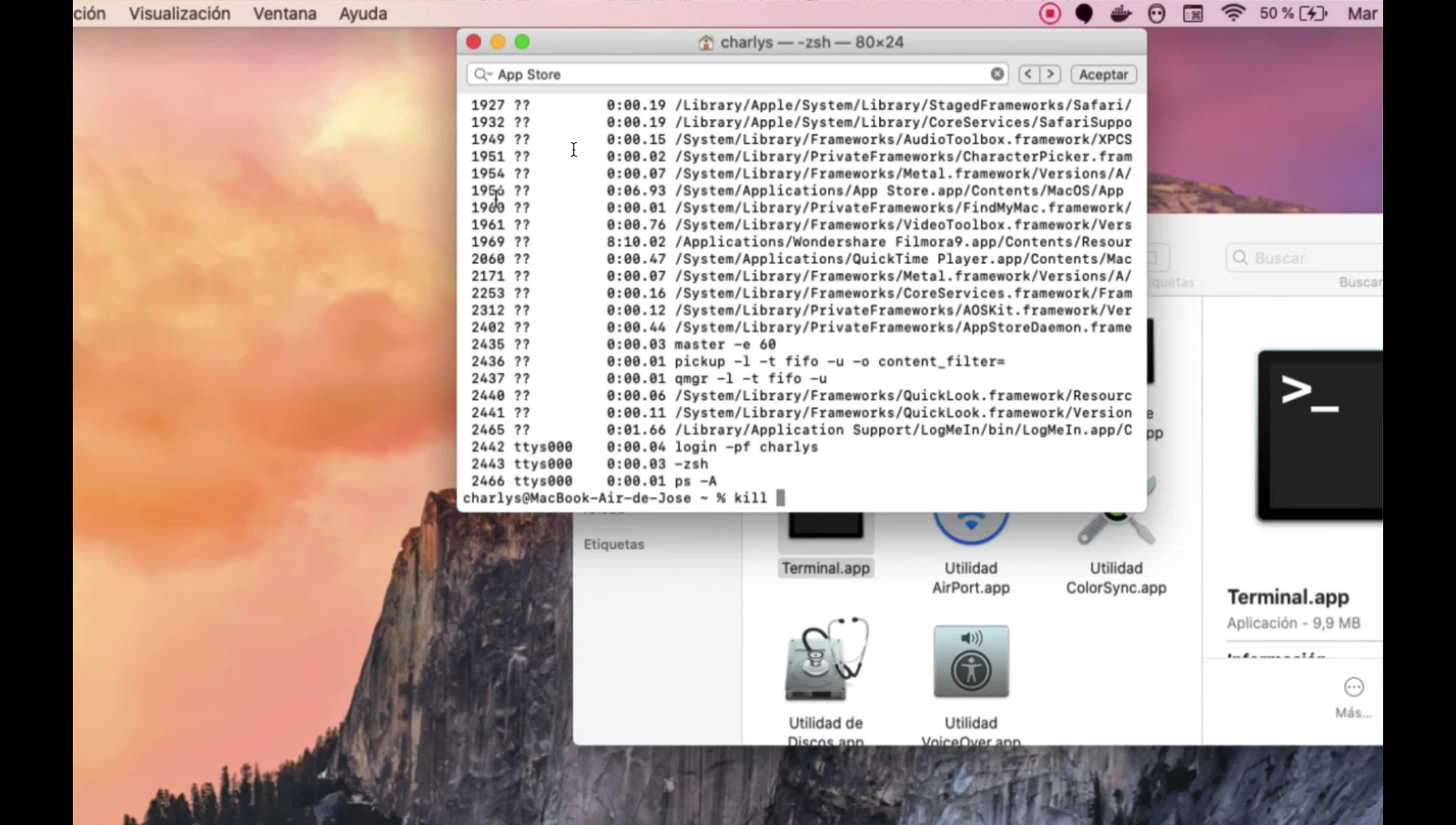Click the LogMeIn process line 2465
This screenshot has height=825, width=1456.
[x=801, y=430]
